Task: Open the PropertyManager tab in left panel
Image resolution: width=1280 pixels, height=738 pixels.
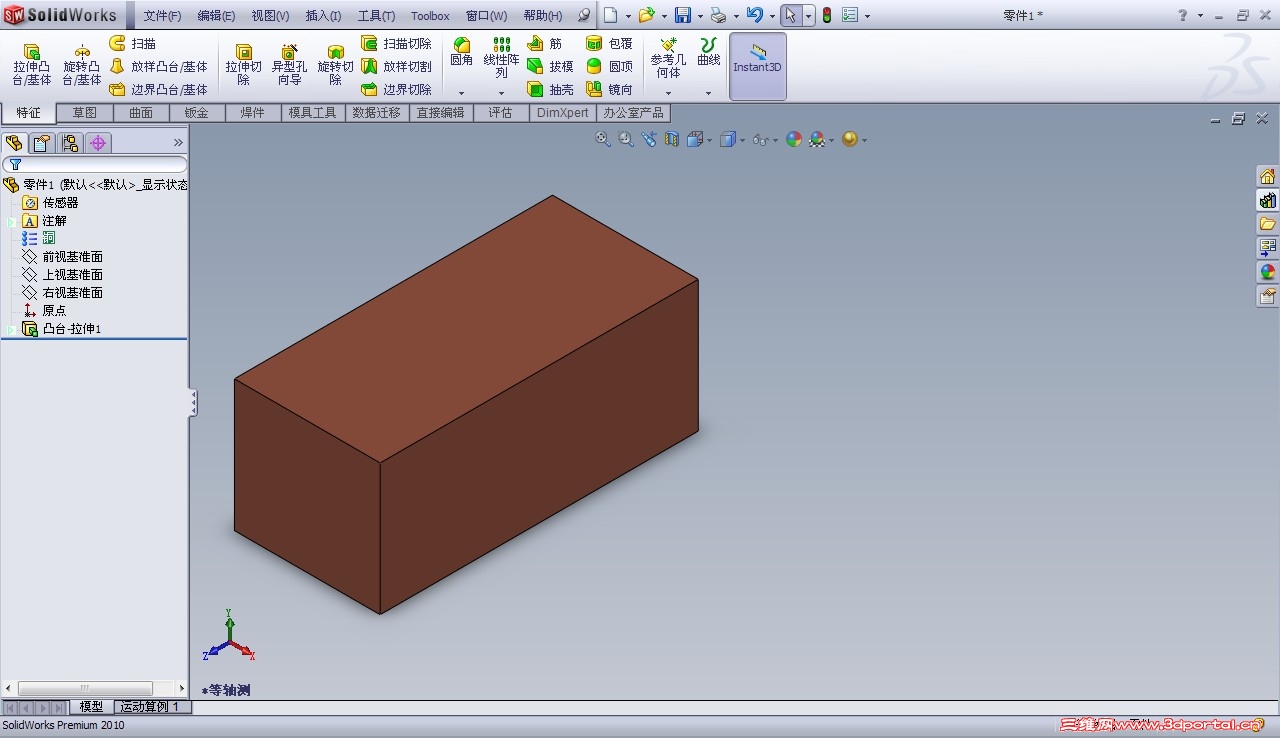Action: click(x=41, y=143)
